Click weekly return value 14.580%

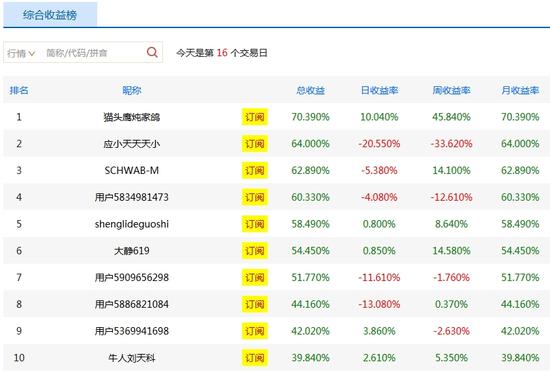coord(451,251)
